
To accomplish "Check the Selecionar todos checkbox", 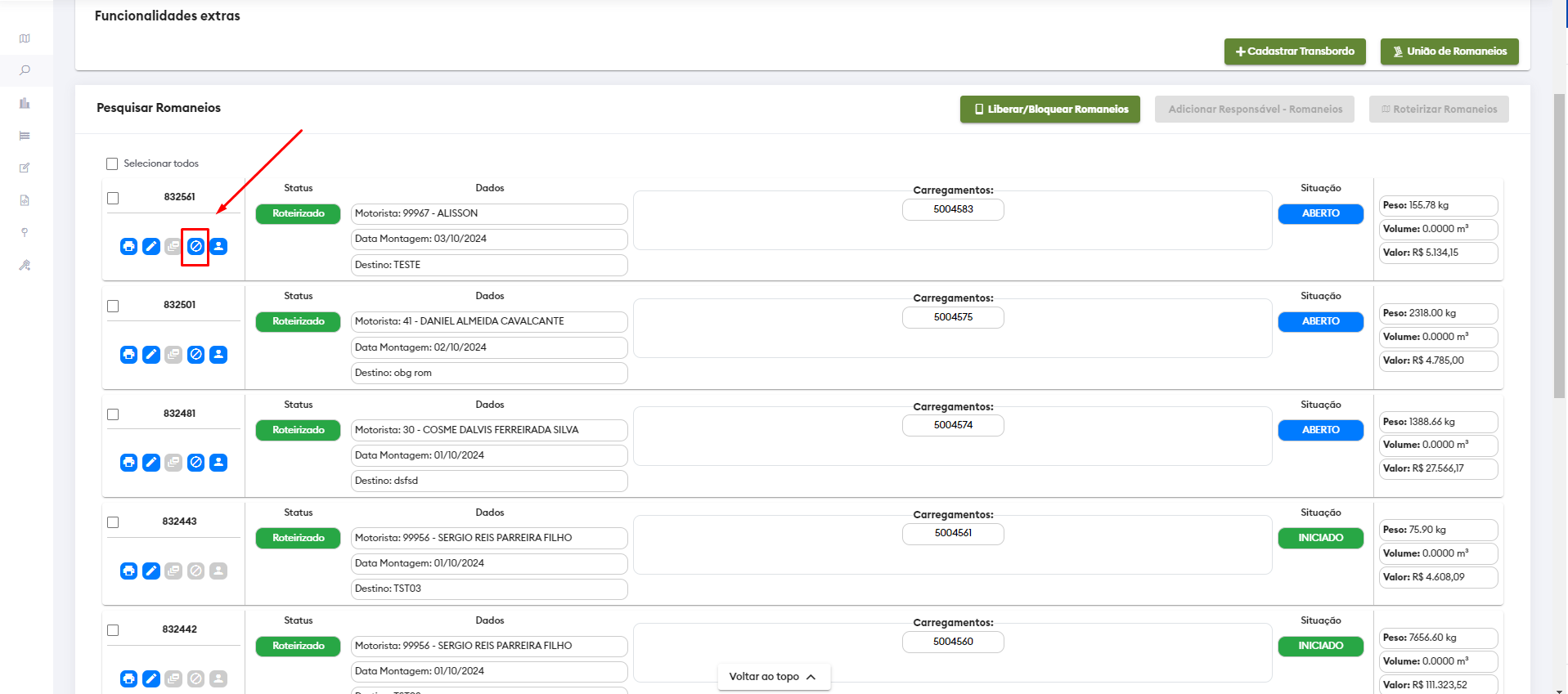I will coord(112,163).
